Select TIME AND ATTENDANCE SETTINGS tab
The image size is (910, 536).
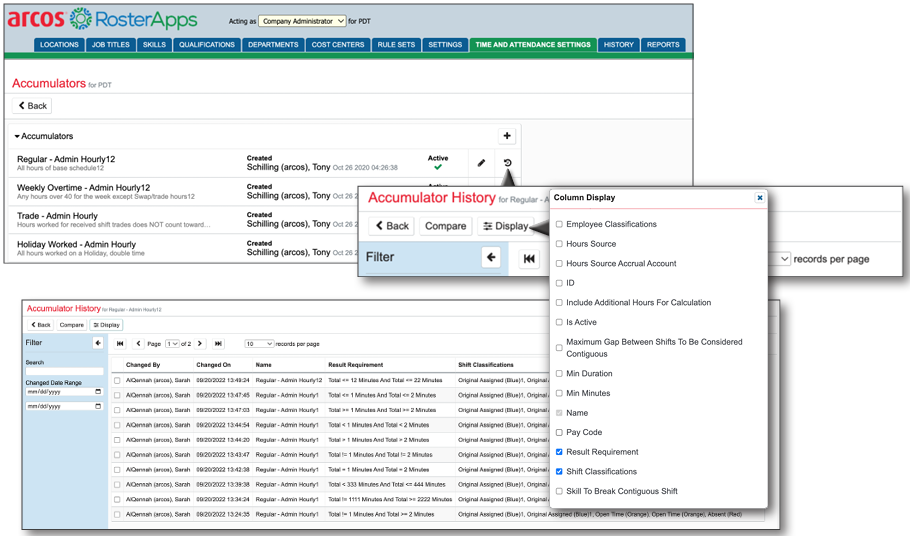coord(533,45)
